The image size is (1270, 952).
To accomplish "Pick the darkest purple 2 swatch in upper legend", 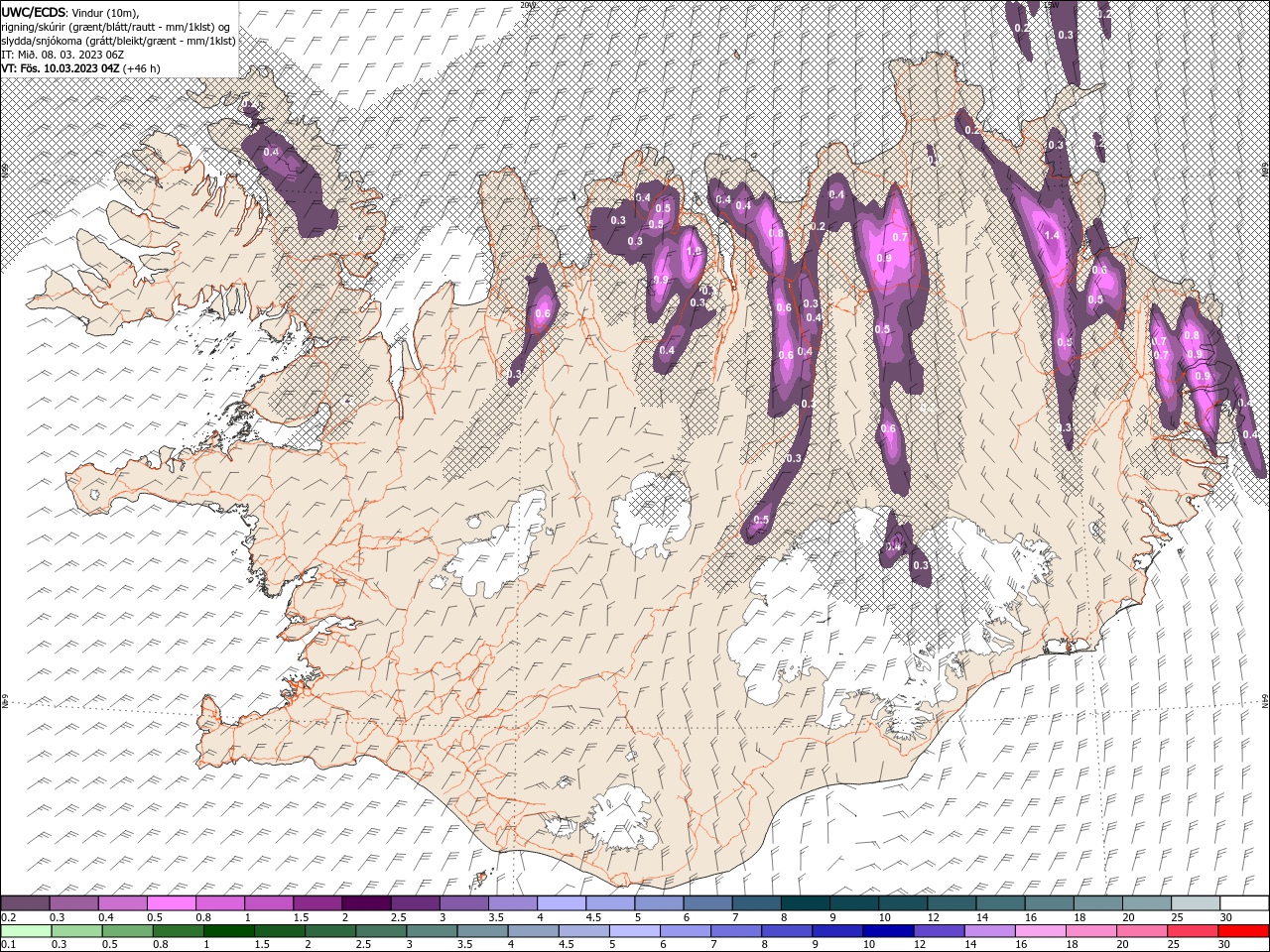I will click(366, 903).
